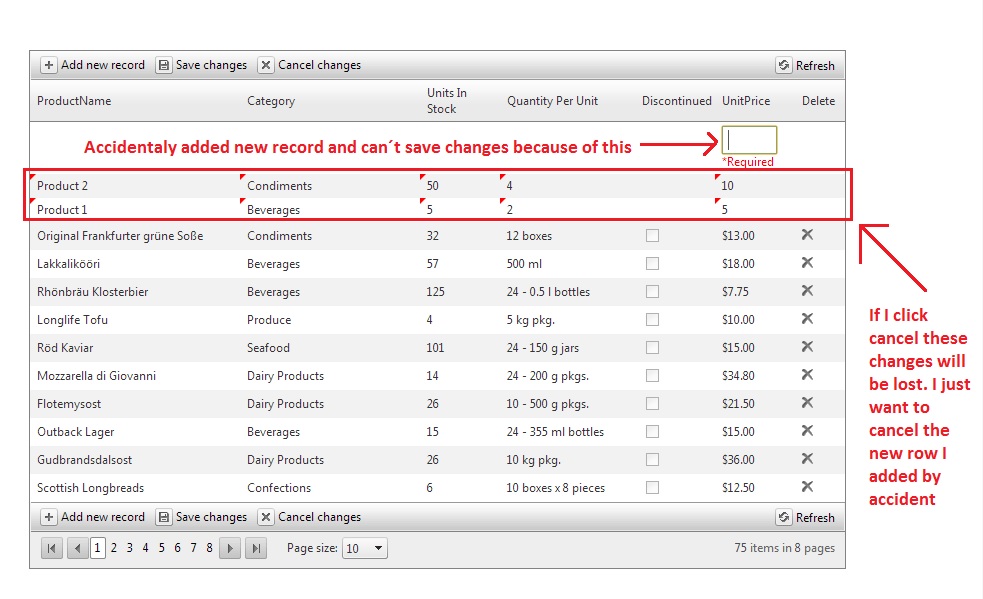The width and height of the screenshot is (983, 599).
Task: Toggle Discontinued checkbox for Flotemysost
Action: [653, 403]
